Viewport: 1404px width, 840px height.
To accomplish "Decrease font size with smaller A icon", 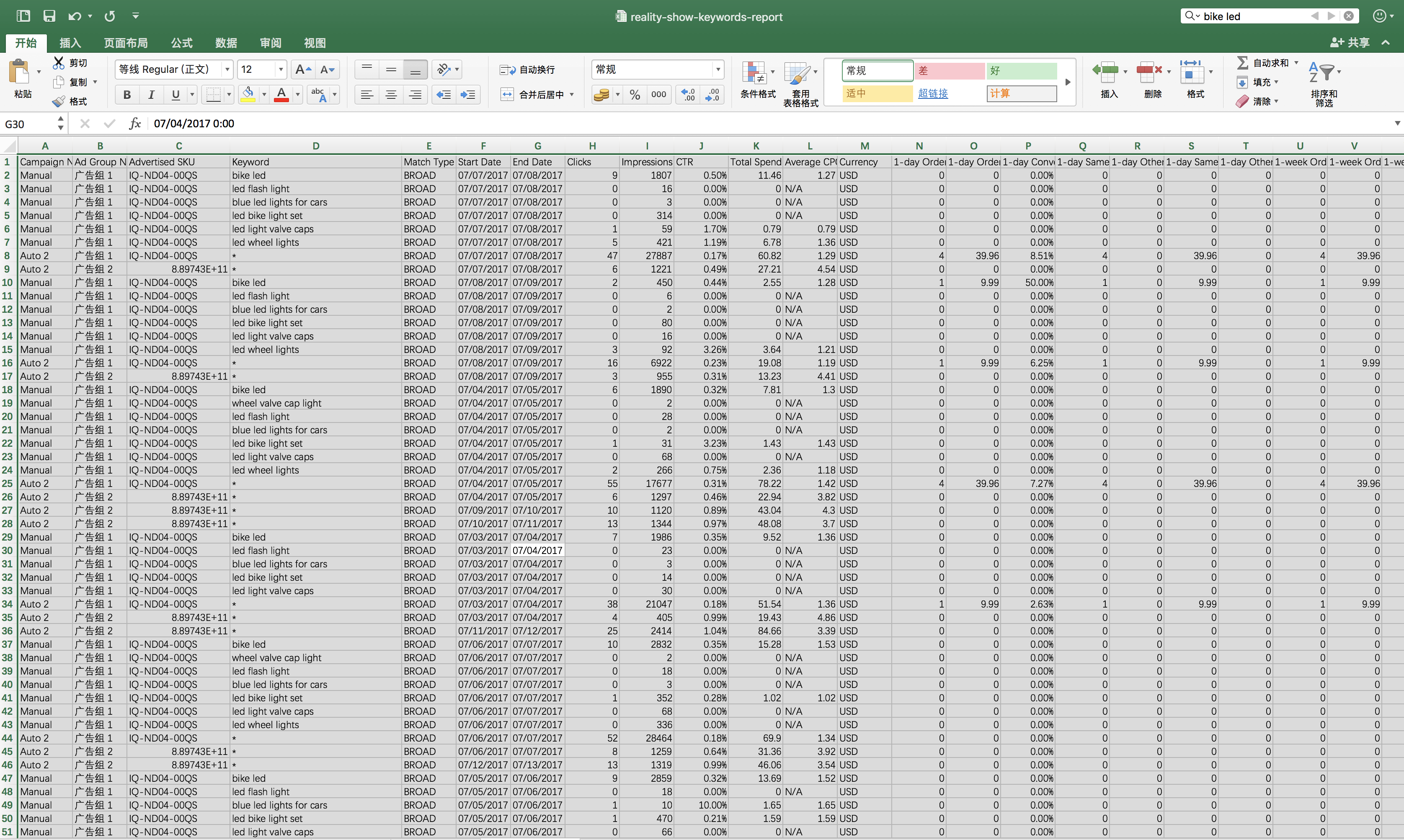I will 327,70.
